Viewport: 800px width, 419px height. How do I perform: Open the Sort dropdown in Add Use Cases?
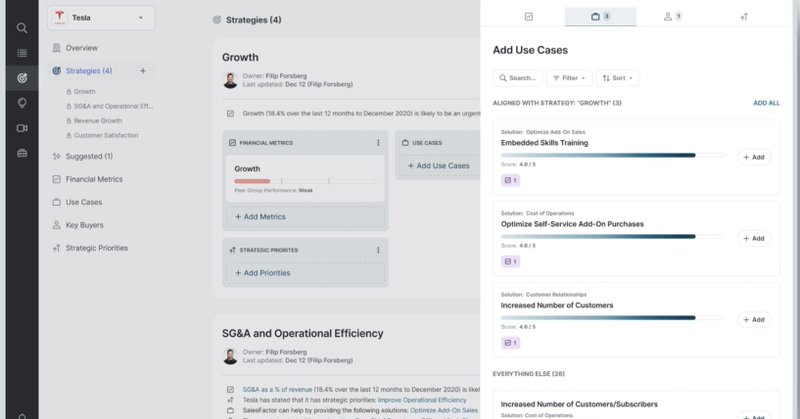[617, 78]
